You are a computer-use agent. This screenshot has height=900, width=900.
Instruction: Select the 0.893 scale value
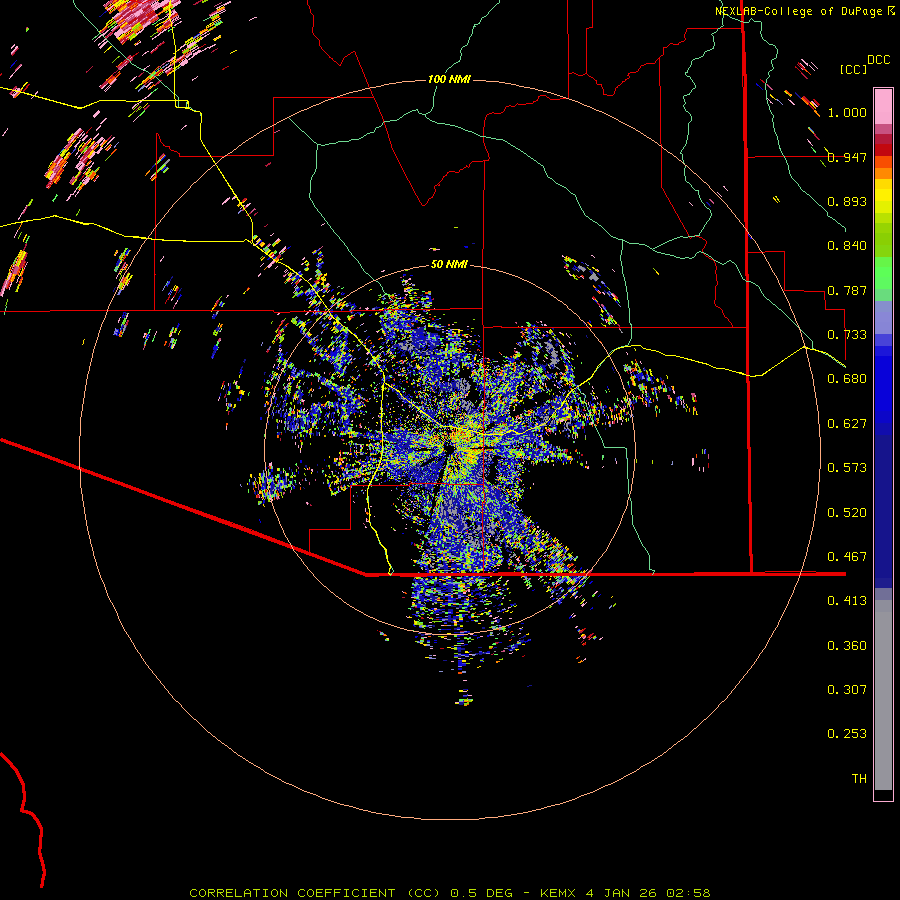click(x=847, y=201)
